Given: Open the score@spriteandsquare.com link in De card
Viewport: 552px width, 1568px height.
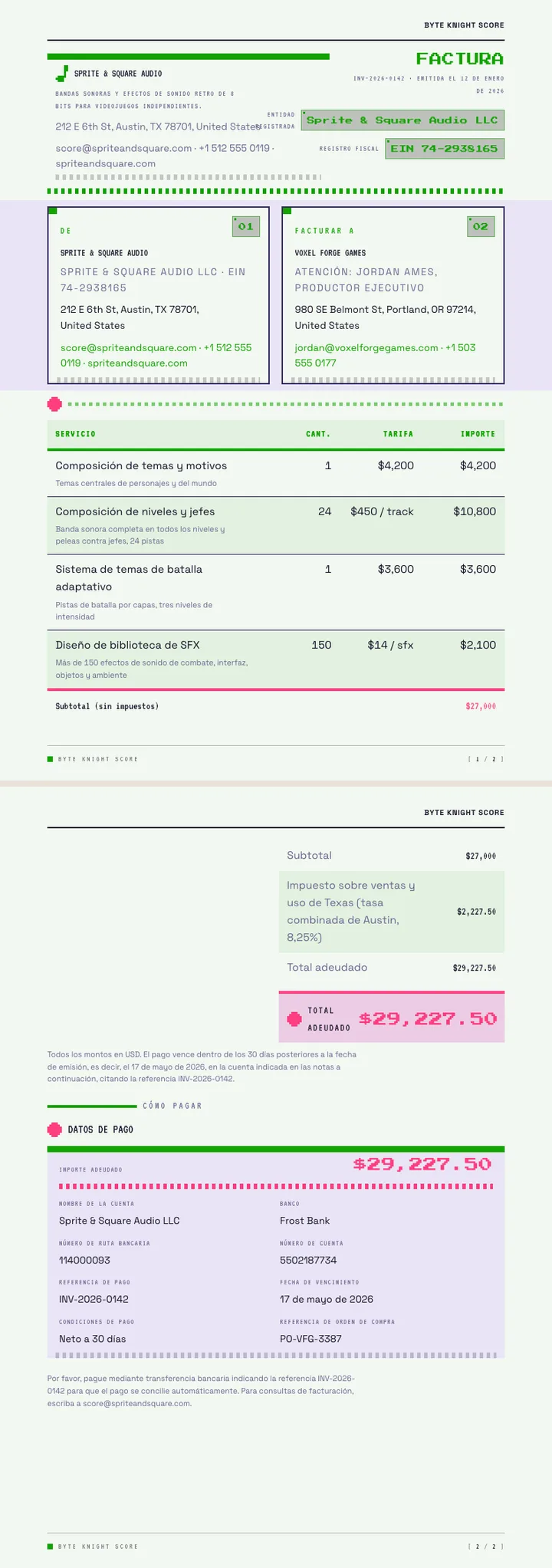Looking at the screenshot, I should tap(129, 347).
